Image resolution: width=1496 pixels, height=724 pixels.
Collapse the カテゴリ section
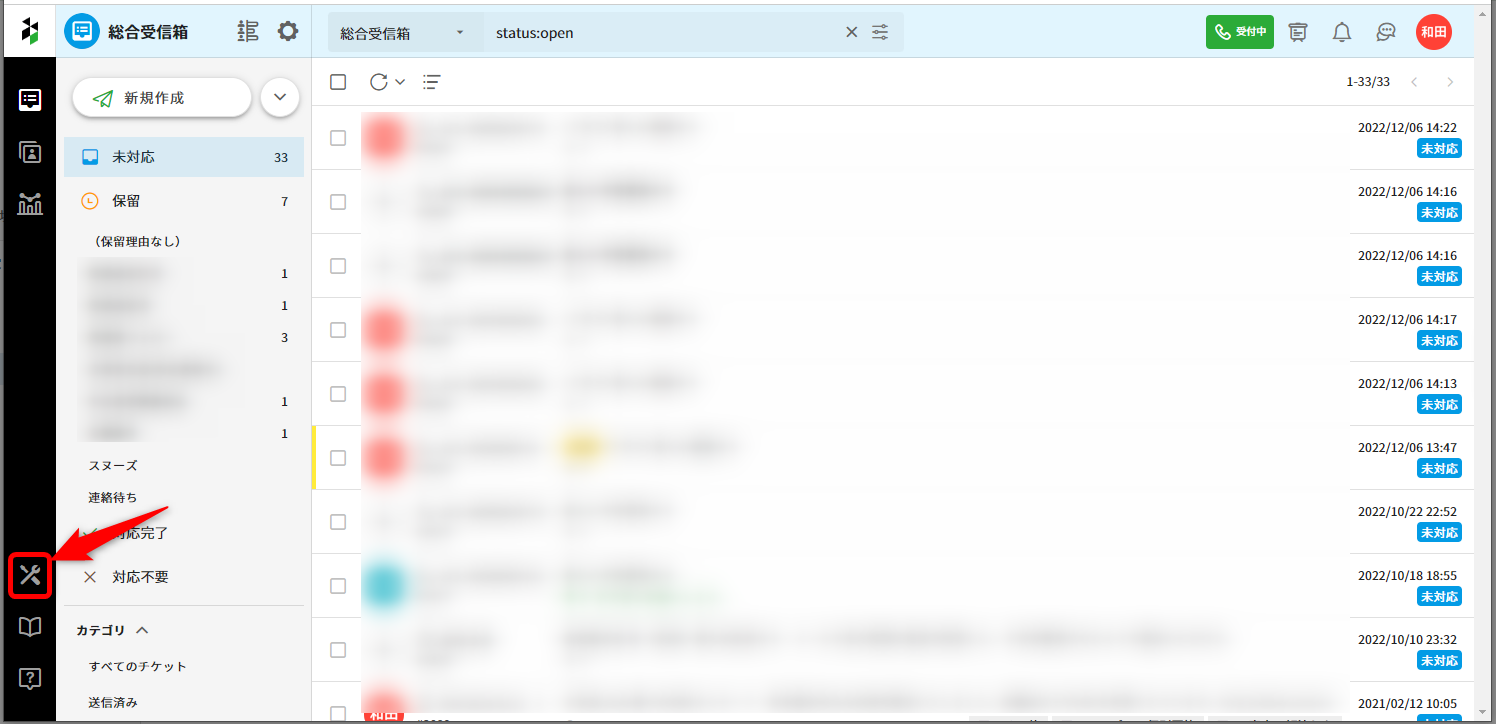click(142, 630)
